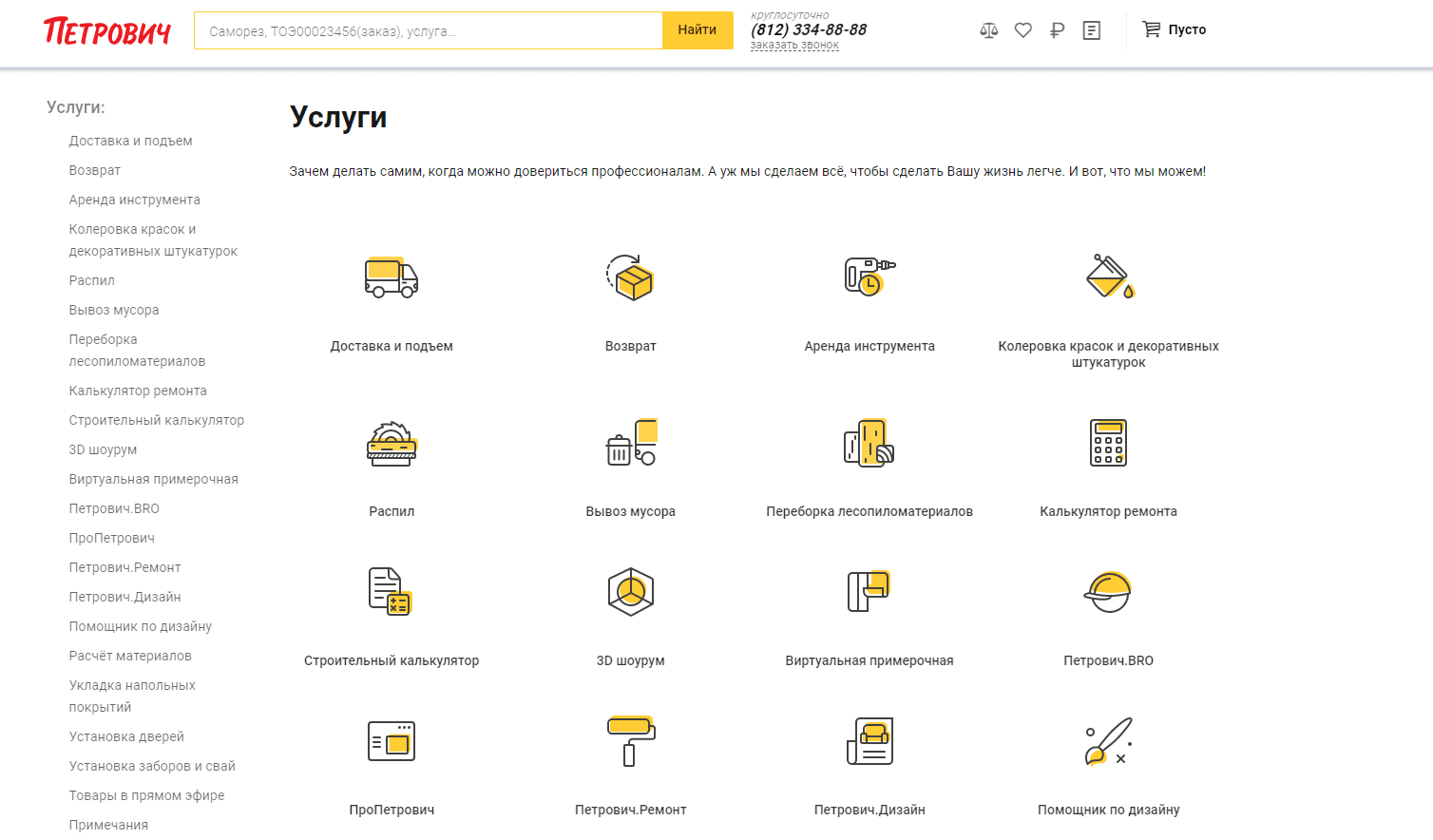This screenshot has height=840, width=1433.
Task: Open the Калькулятор ремонта calculator icon
Action: pyautogui.click(x=1109, y=443)
